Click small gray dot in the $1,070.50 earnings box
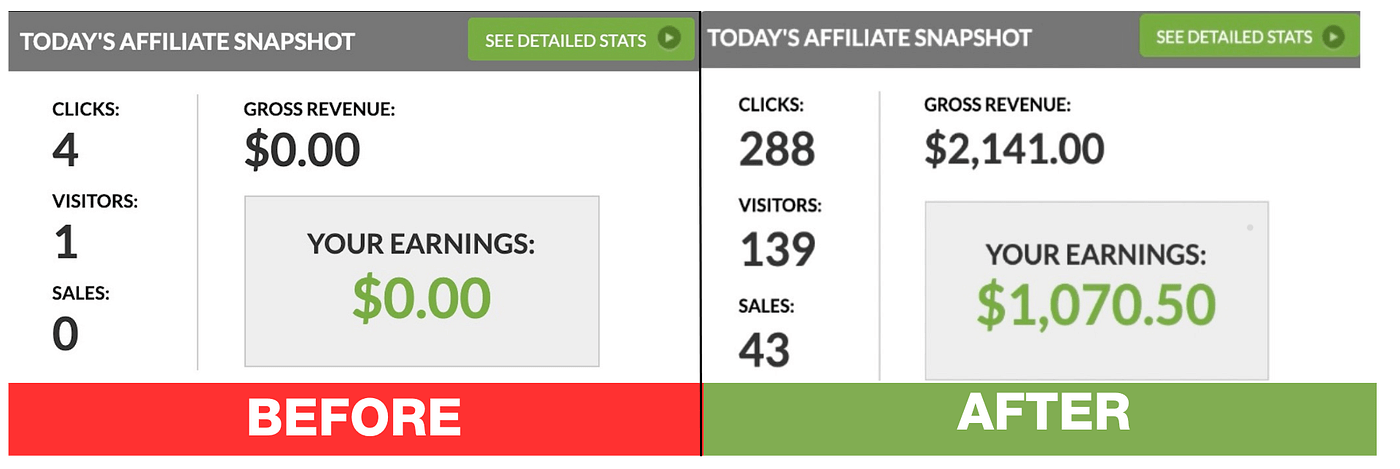1400x469 pixels. coord(1250,228)
